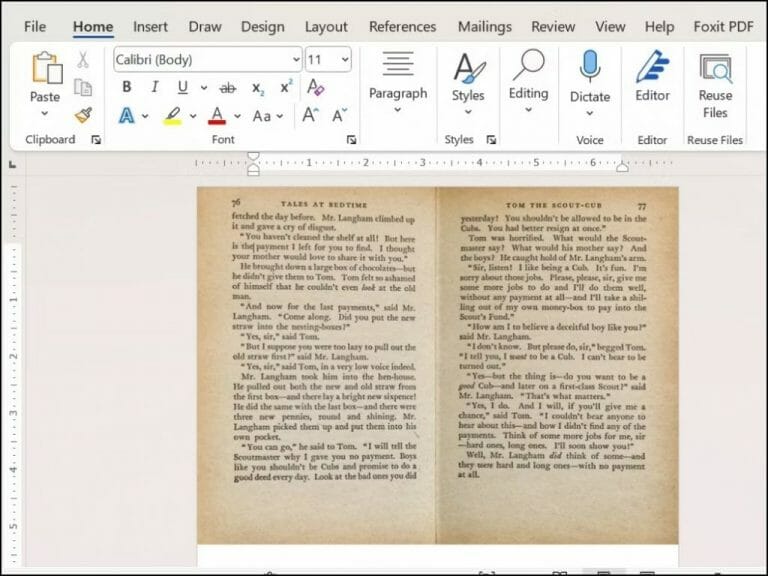This screenshot has width=768, height=576.
Task: Apply yellow text highlight color
Action: pyautogui.click(x=172, y=116)
